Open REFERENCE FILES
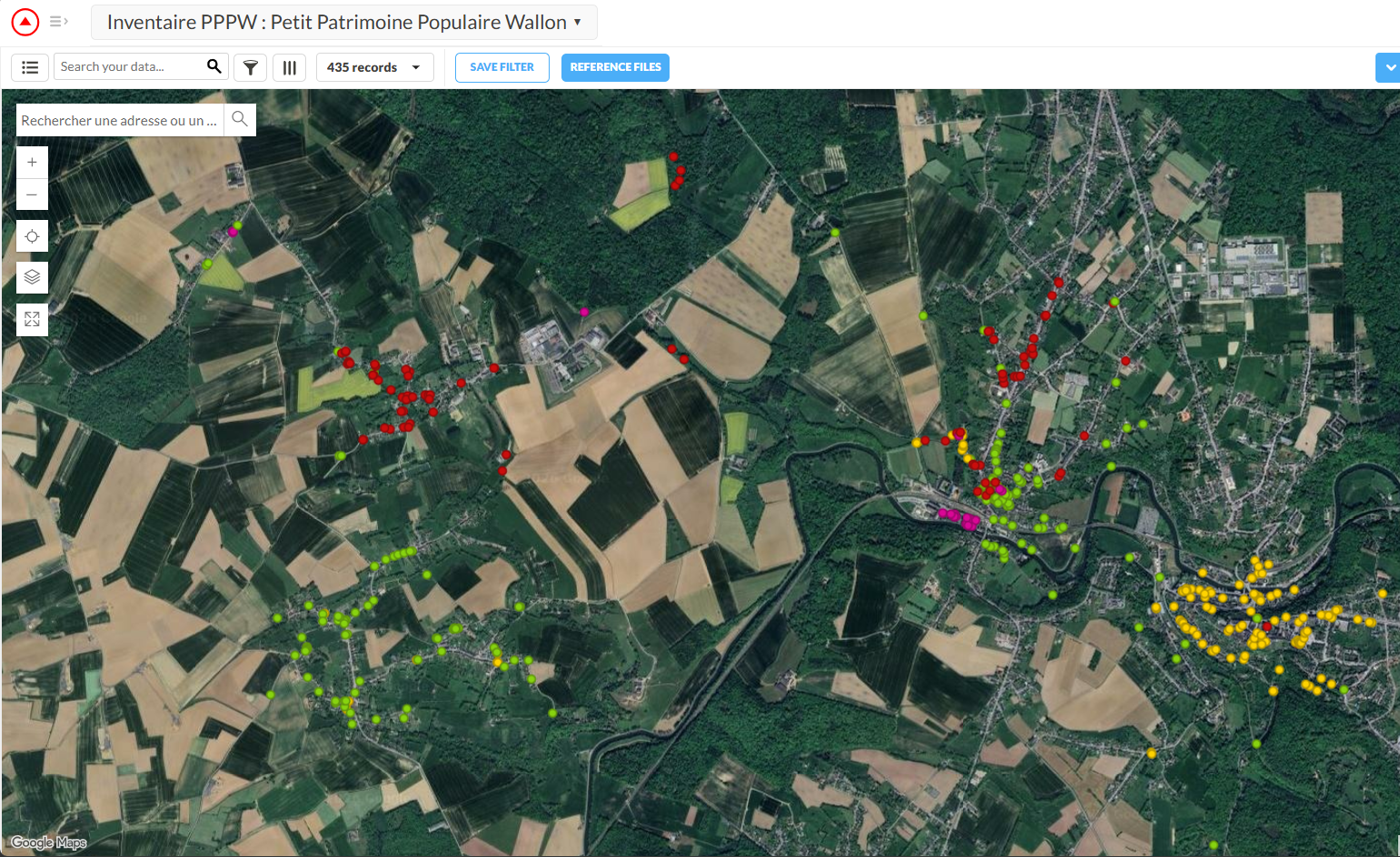This screenshot has height=857, width=1400. [615, 67]
